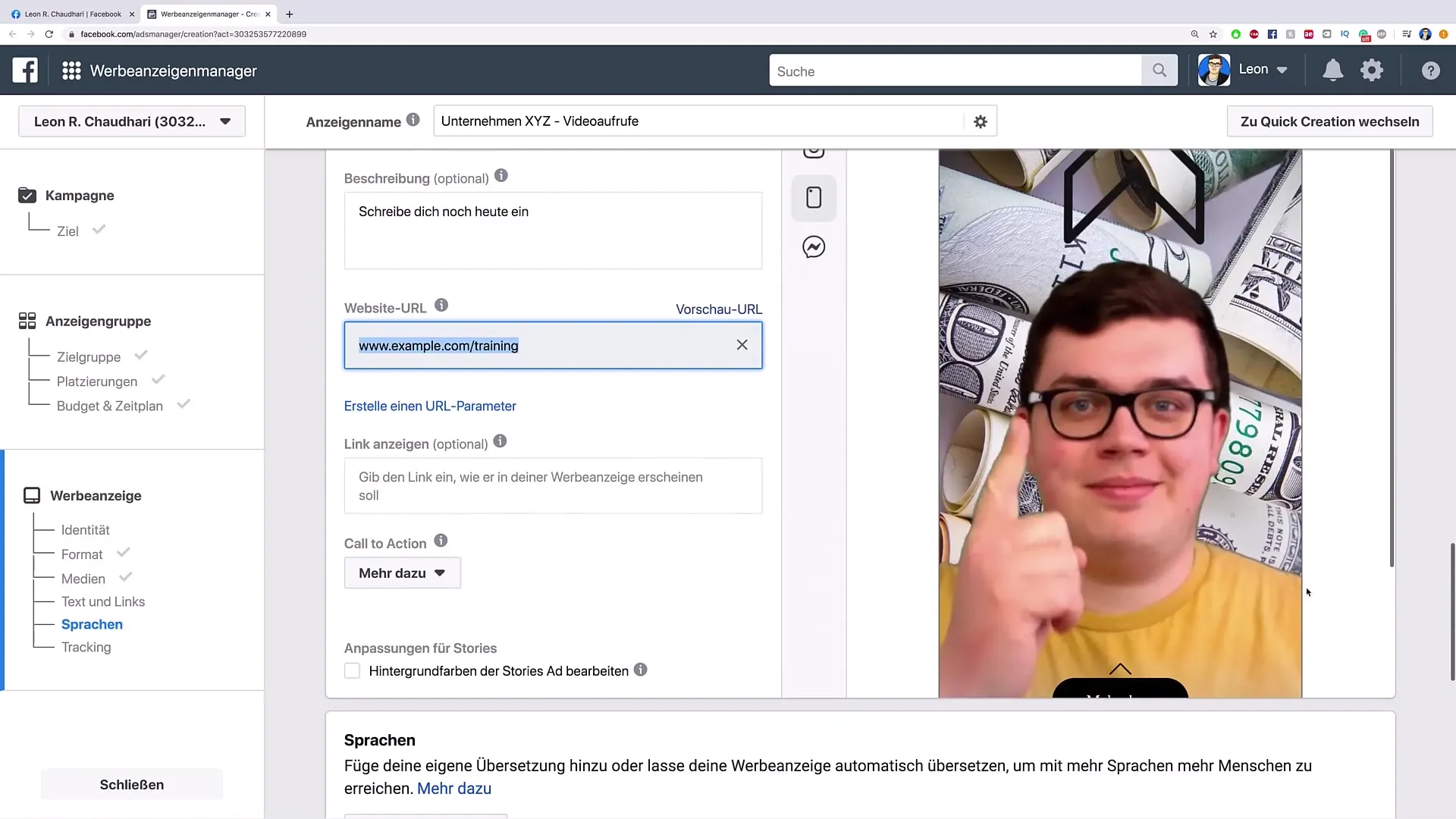Image resolution: width=1456 pixels, height=819 pixels.
Task: Click the Anzeigegruppe panel icon
Action: point(27,320)
